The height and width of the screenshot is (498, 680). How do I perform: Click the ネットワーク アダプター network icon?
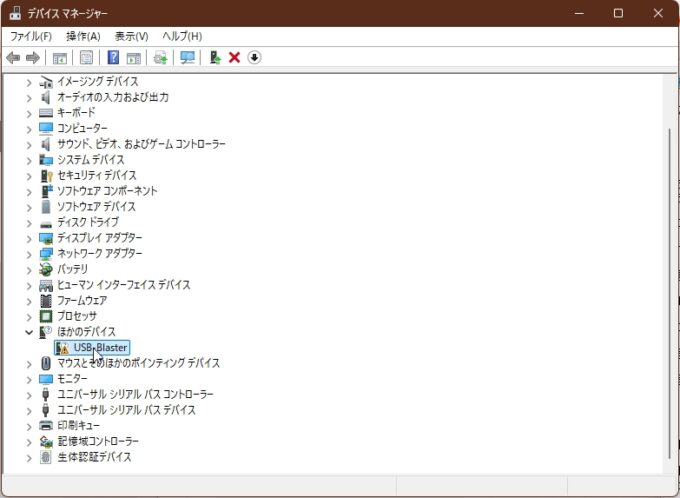(x=46, y=254)
